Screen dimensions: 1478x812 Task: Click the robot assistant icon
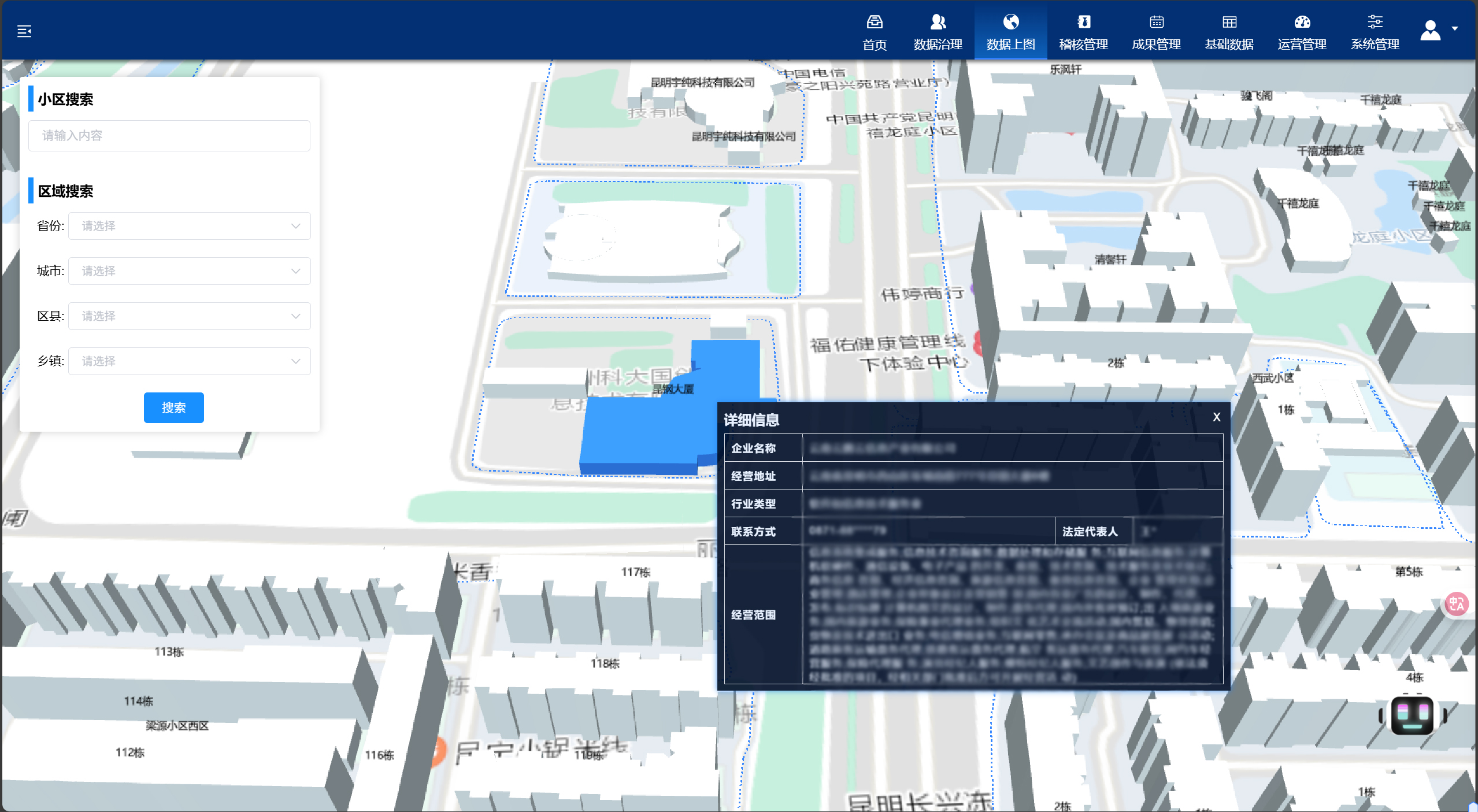(1412, 715)
